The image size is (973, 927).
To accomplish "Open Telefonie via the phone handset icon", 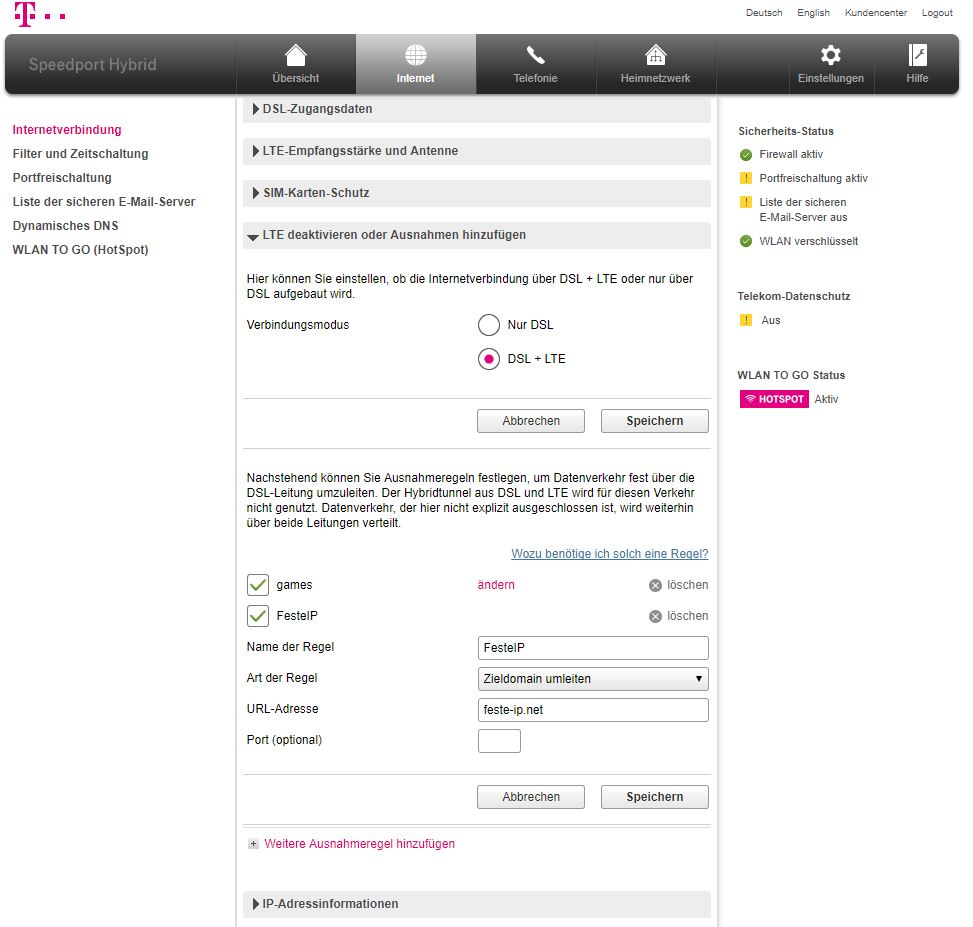I will [x=535, y=56].
